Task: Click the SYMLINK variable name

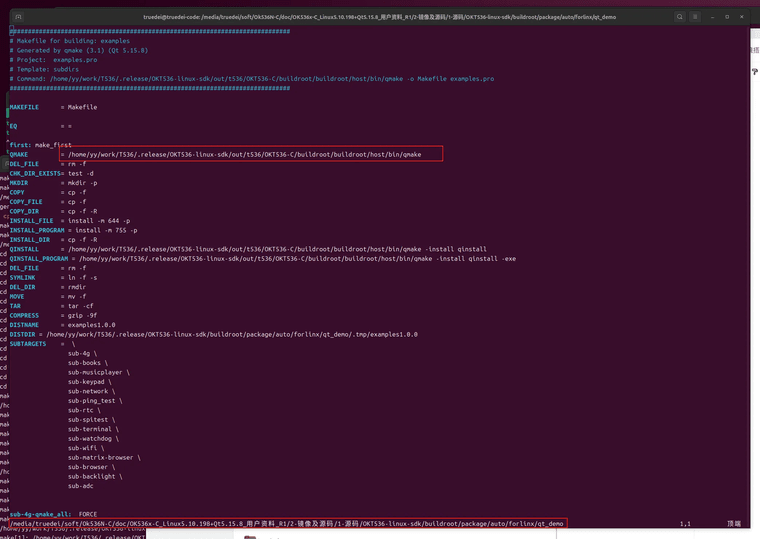Action: (x=23, y=278)
